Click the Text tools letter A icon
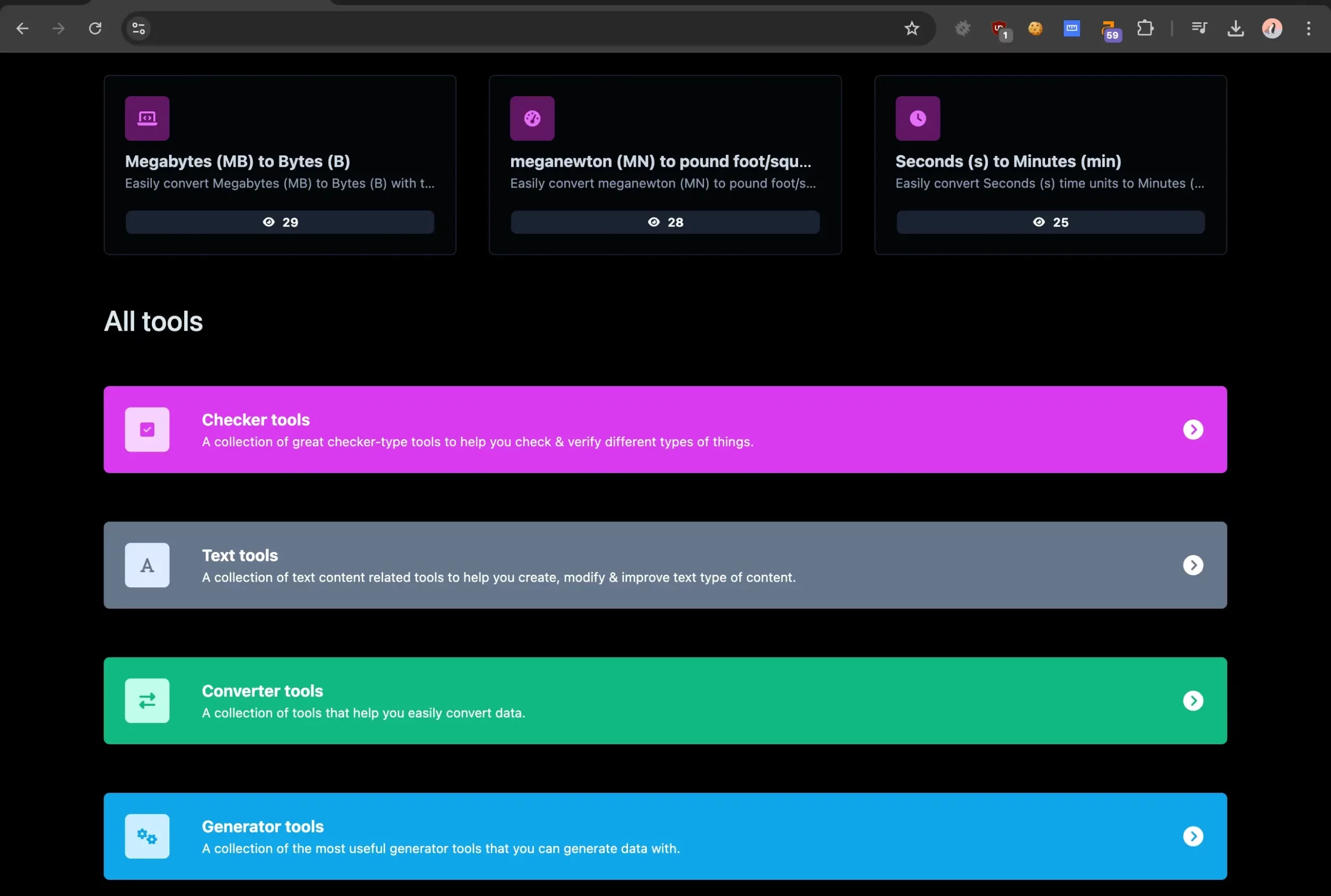The image size is (1331, 896). click(x=147, y=565)
